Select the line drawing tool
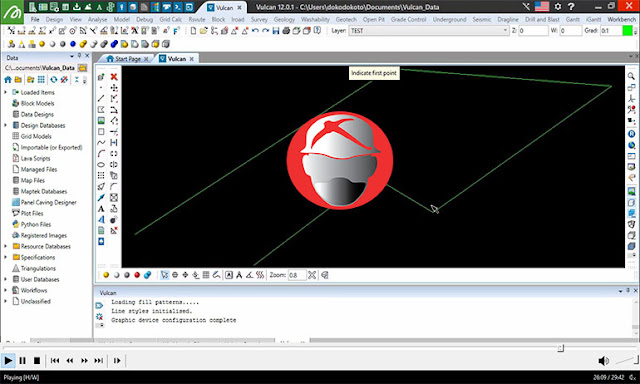This screenshot has height=384, width=640. pos(101,98)
